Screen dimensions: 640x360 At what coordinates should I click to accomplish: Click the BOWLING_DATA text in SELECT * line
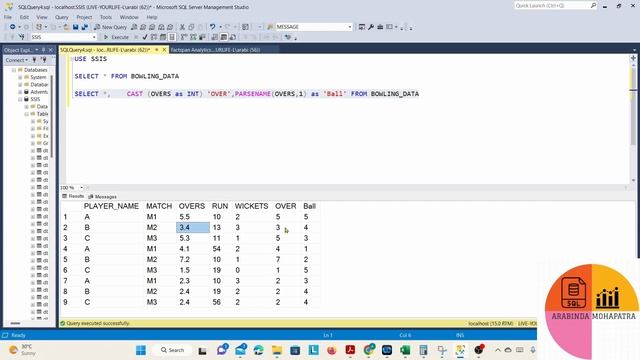tap(155, 76)
